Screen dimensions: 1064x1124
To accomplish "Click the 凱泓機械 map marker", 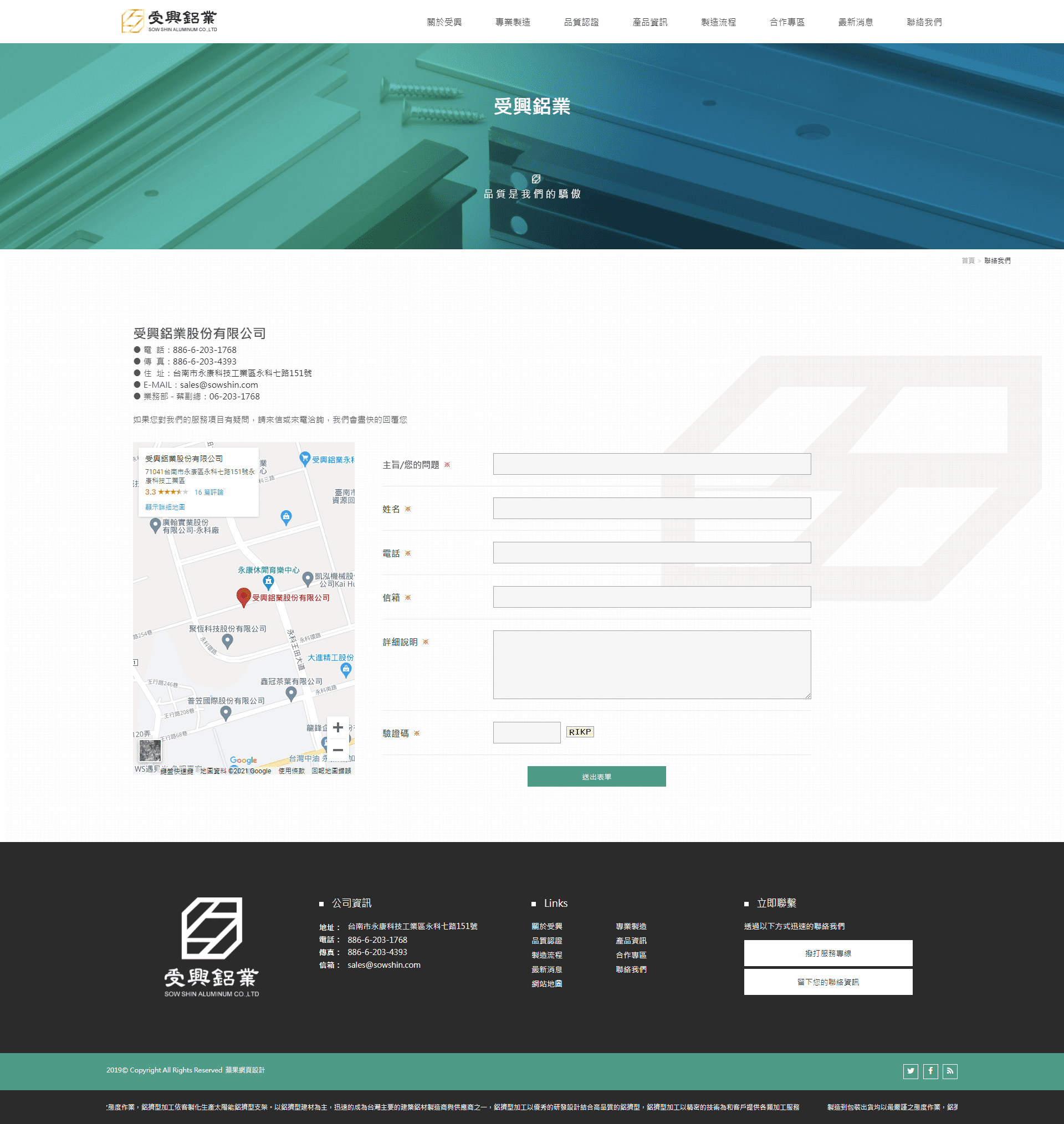I will point(308,579).
